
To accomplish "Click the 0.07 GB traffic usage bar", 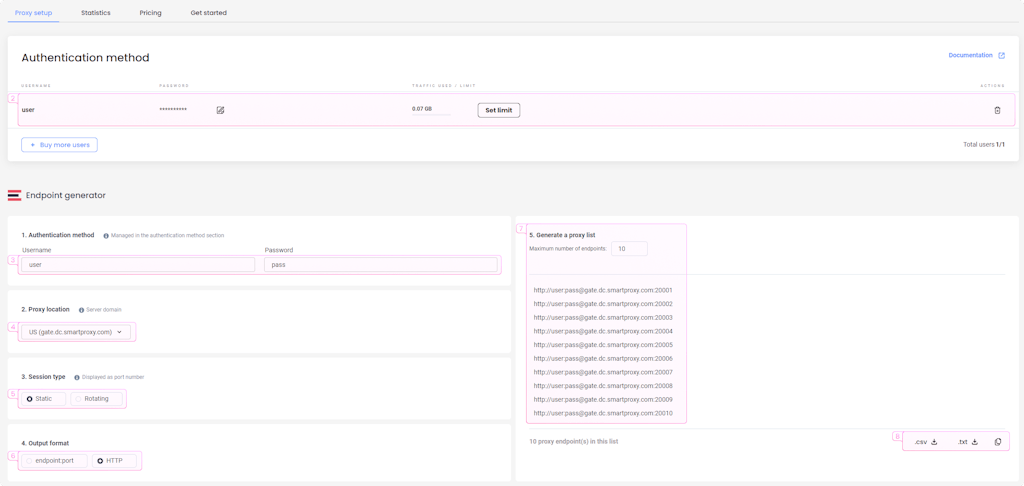I will [x=431, y=114].
